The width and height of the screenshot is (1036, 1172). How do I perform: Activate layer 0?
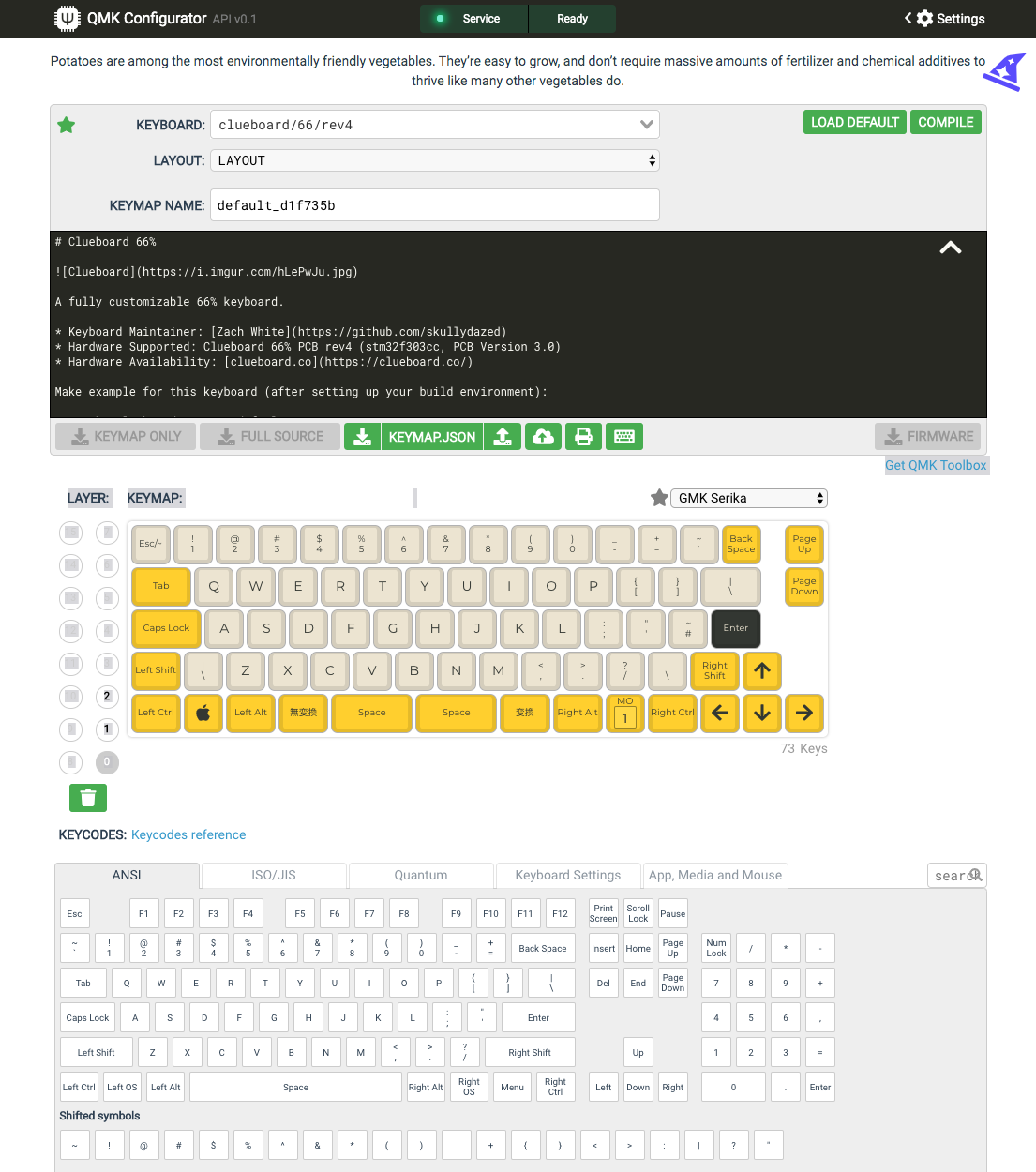tap(106, 762)
